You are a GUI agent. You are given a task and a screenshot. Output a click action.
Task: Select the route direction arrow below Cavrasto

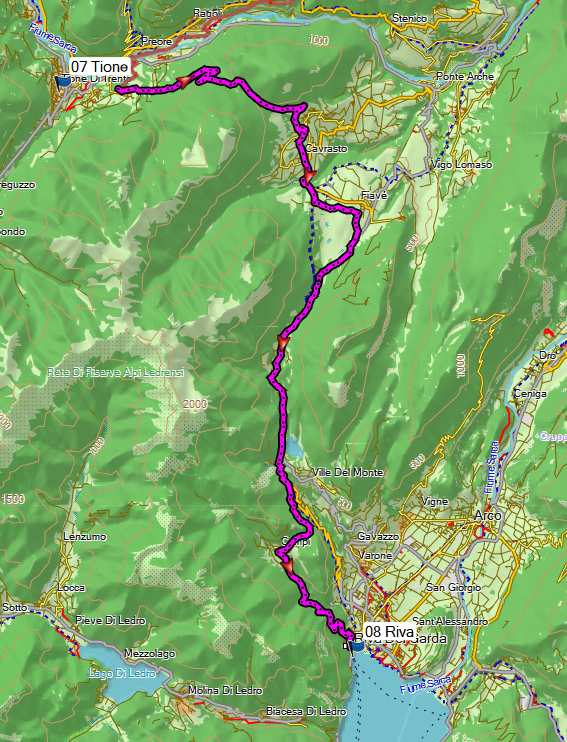tap(308, 178)
